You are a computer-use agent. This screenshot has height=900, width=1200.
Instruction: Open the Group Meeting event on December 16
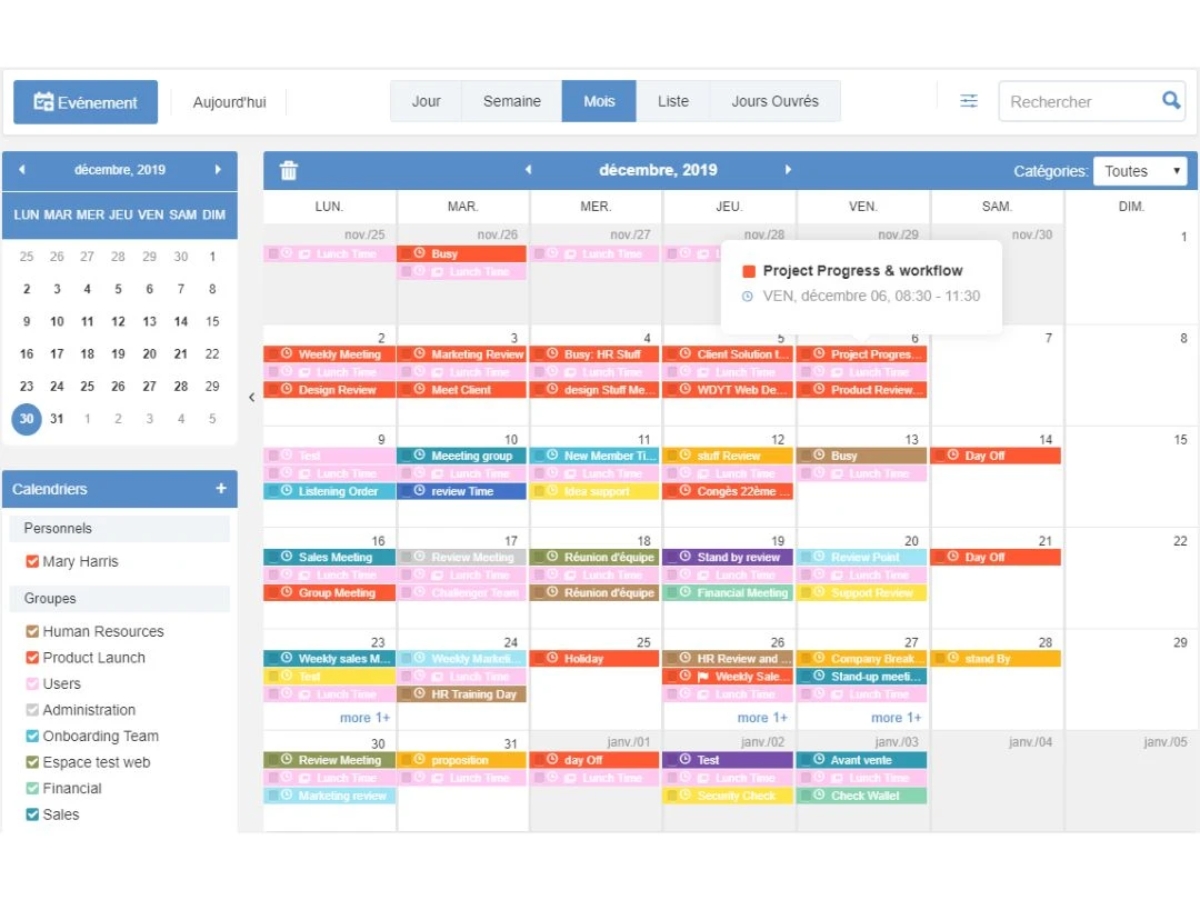point(330,593)
